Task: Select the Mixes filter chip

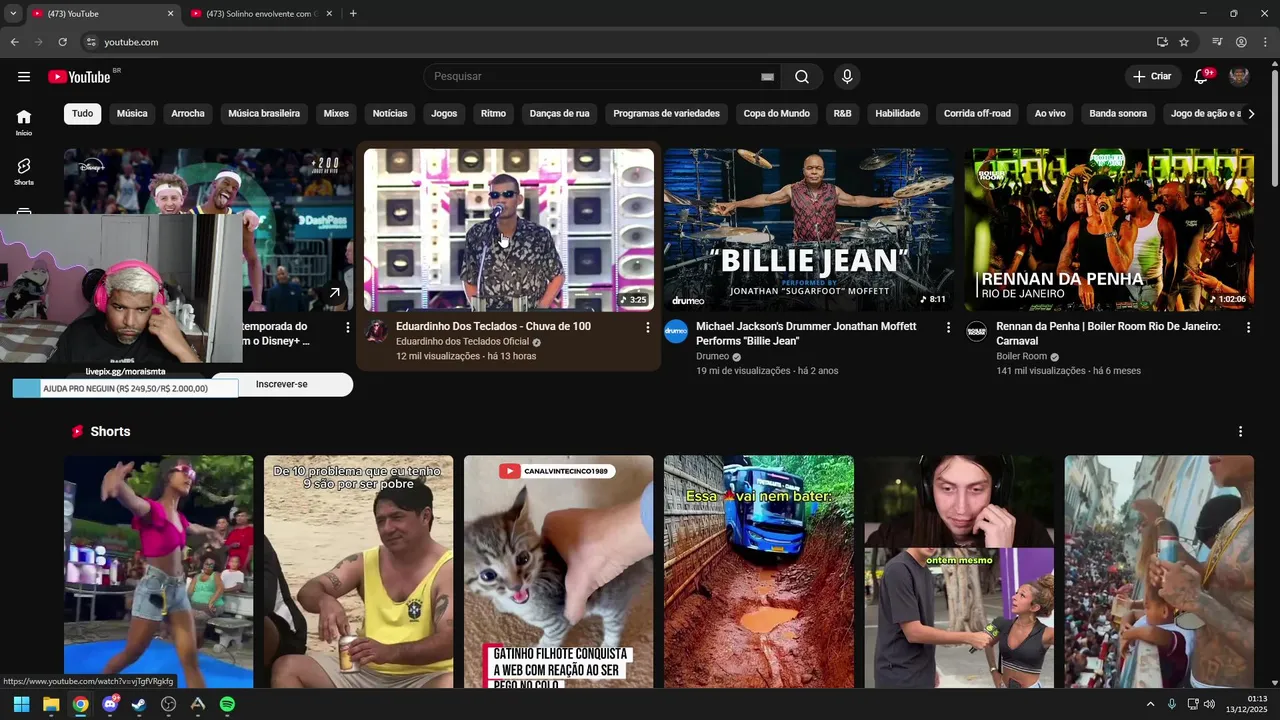Action: click(x=336, y=114)
